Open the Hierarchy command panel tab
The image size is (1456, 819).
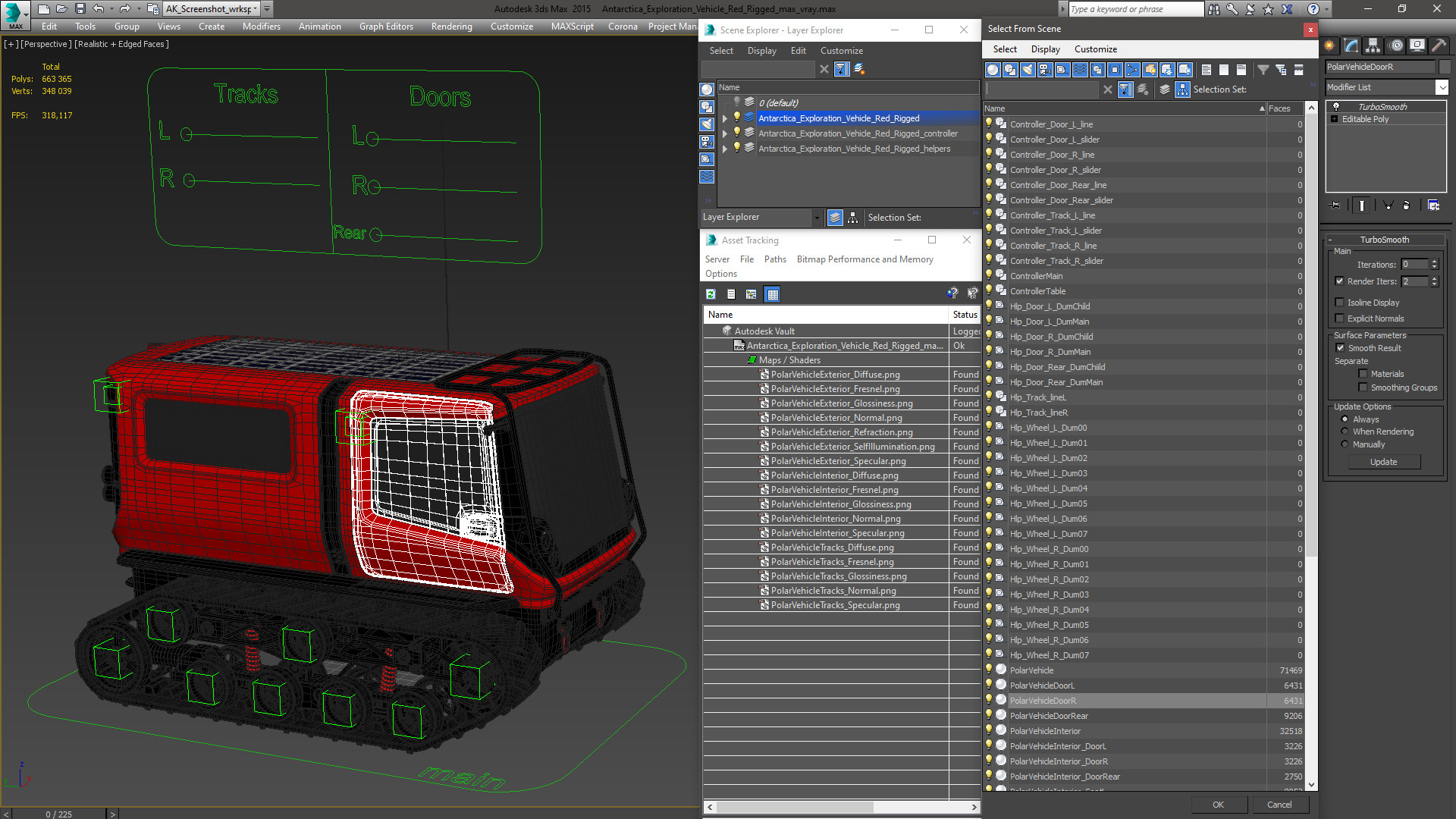(x=1373, y=45)
